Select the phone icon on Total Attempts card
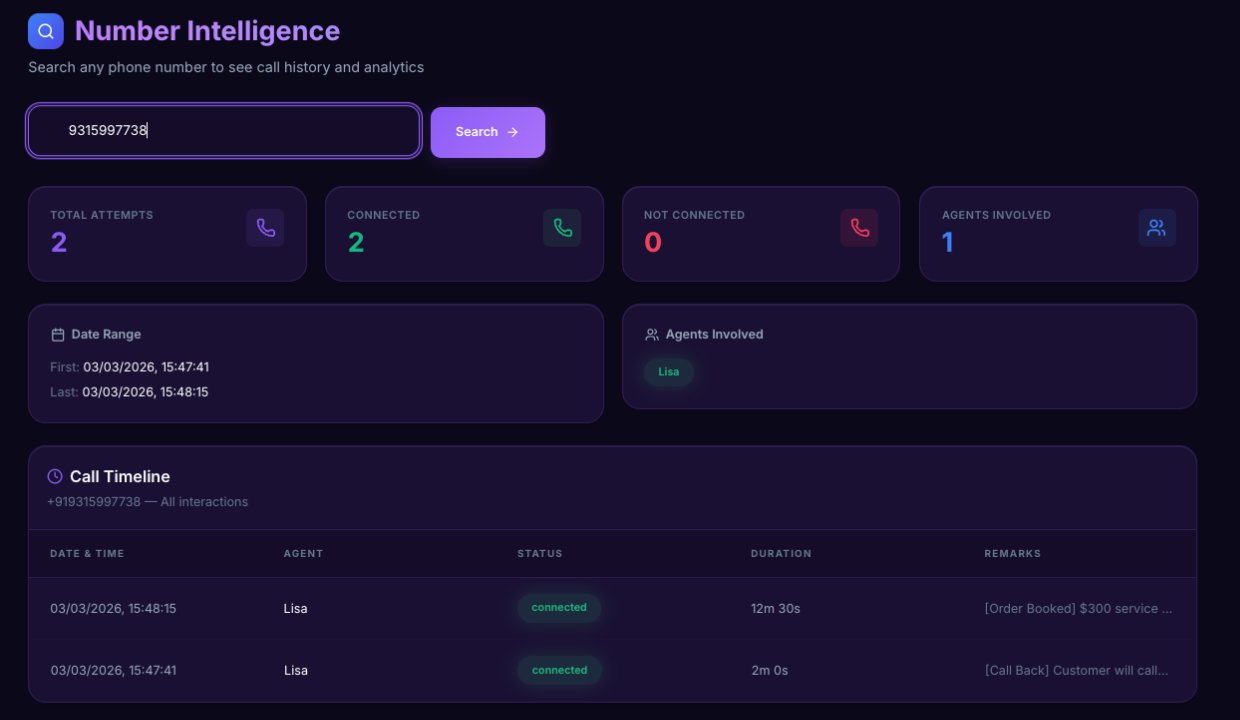Viewport: 1240px width, 720px height. pyautogui.click(x=263, y=227)
